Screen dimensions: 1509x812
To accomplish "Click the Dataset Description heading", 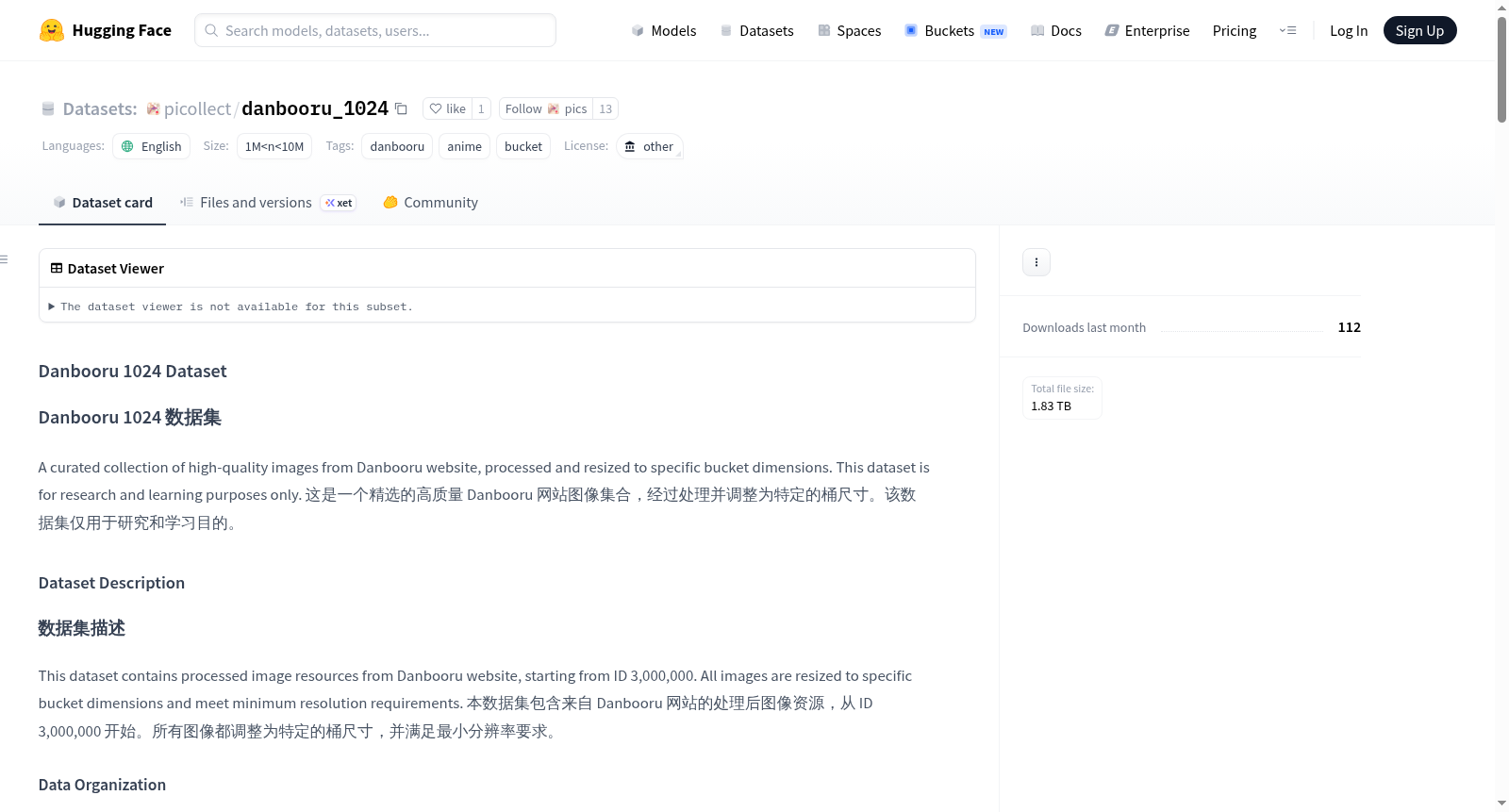I will 111,583.
